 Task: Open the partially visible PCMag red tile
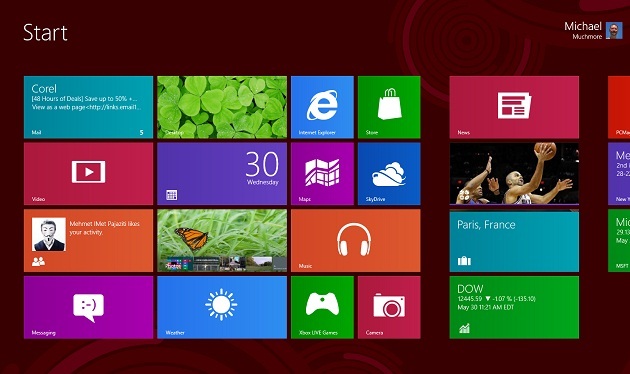pyautogui.click(x=619, y=107)
